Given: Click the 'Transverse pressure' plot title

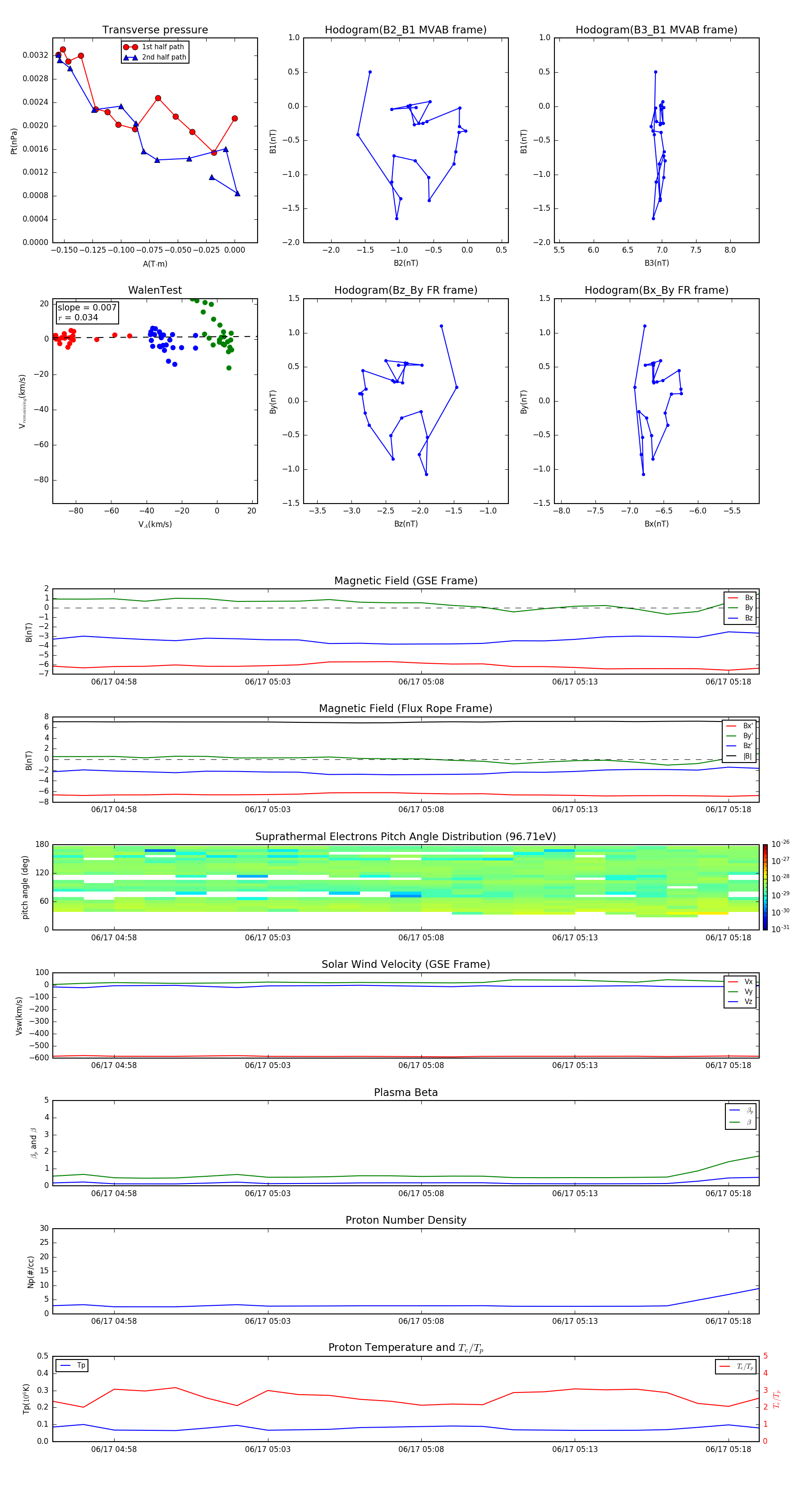Looking at the screenshot, I should point(155,30).
